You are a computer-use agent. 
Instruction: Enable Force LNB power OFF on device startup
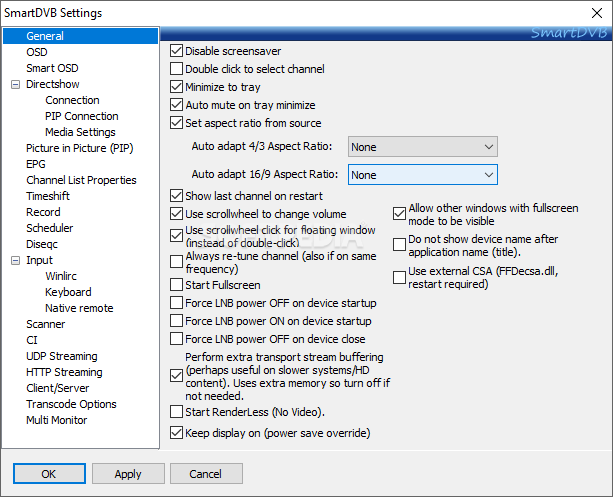pos(176,303)
